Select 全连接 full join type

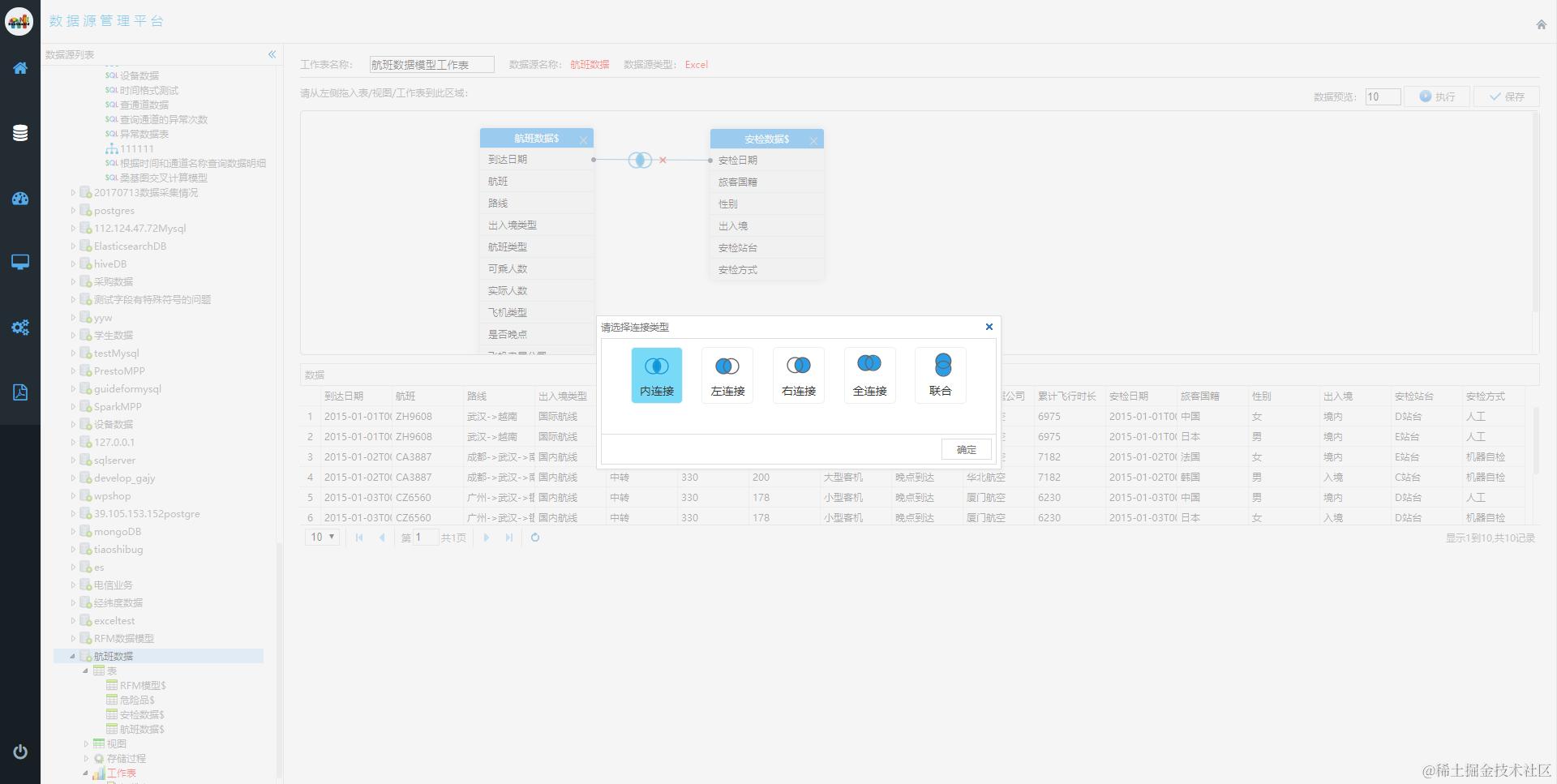tap(869, 375)
